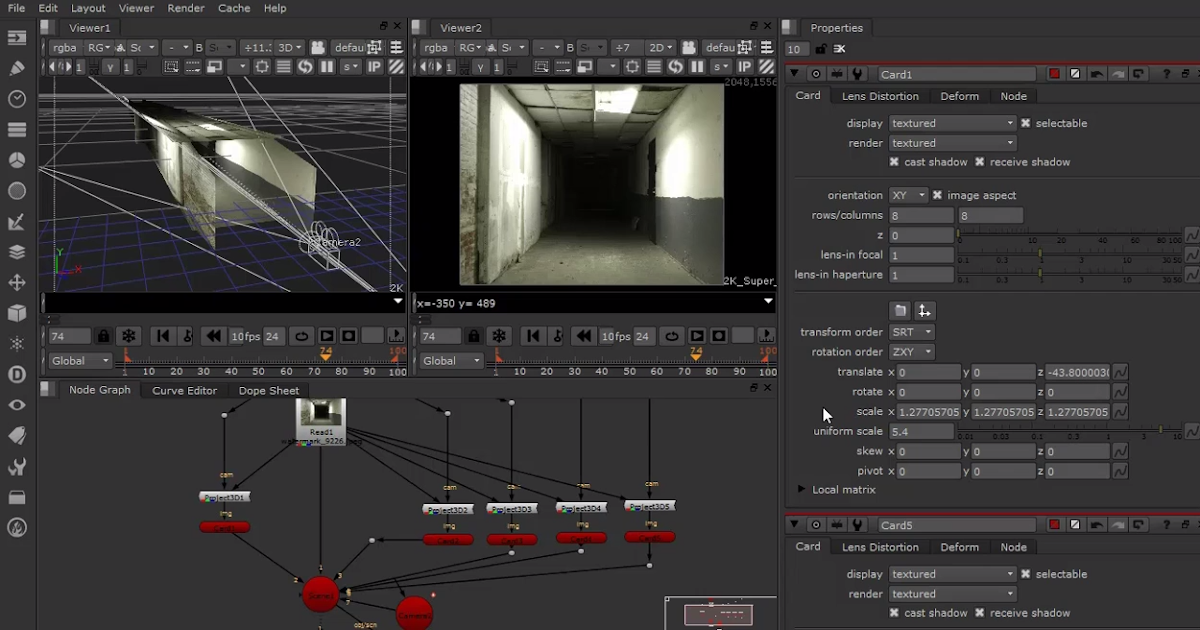Click the Views eye icon in toolbar
Viewport: 1200px width, 630px height.
tap(15, 406)
